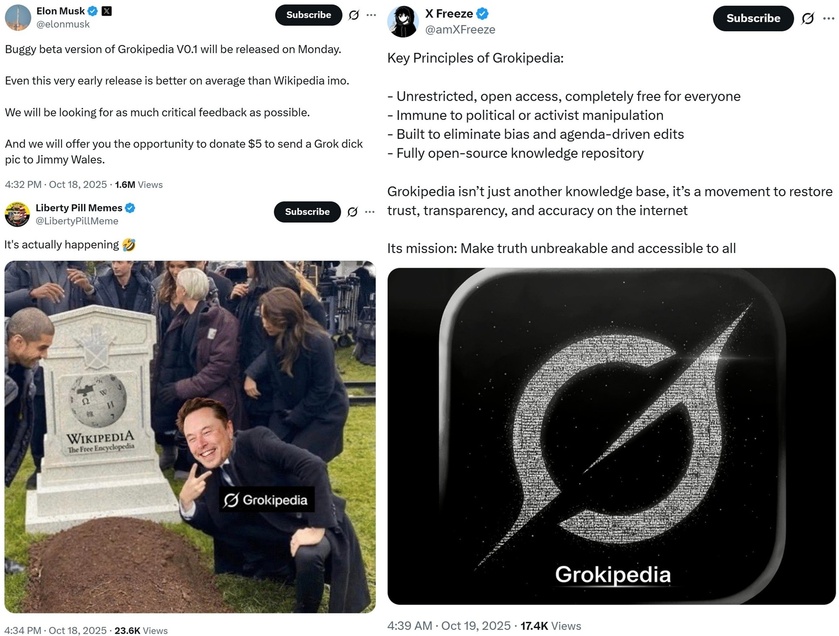
Task: Click X Freeze verified badge
Action: point(482,14)
